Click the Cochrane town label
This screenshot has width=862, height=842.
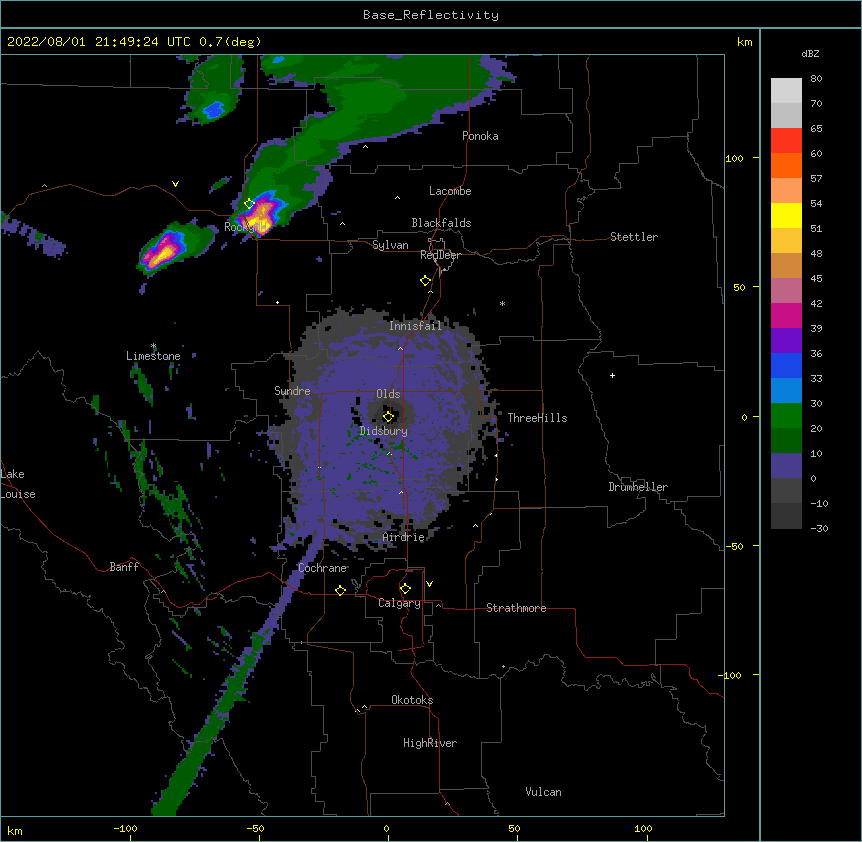[322, 568]
